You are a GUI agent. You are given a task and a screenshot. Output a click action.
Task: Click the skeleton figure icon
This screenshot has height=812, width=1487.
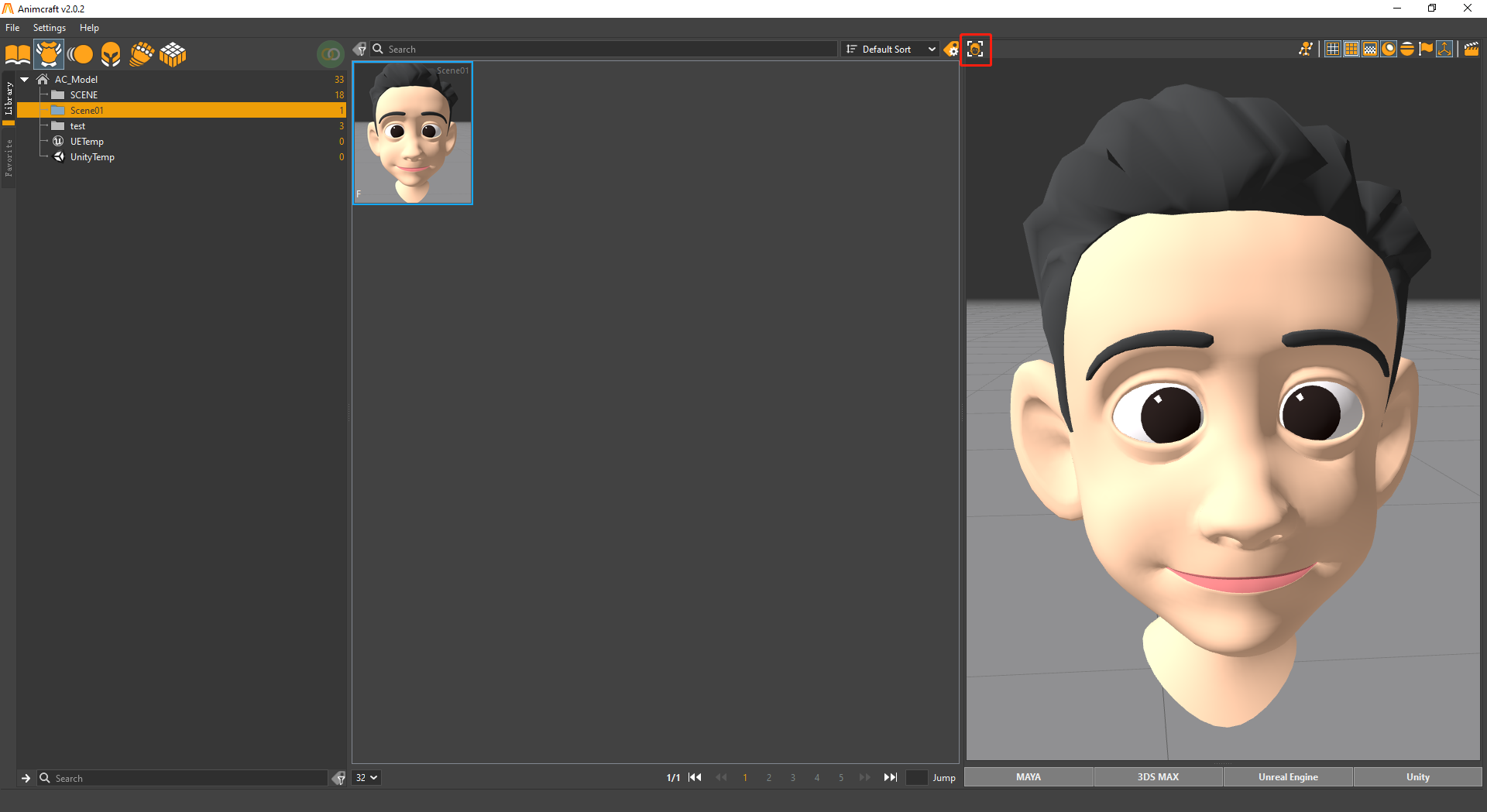[1306, 49]
